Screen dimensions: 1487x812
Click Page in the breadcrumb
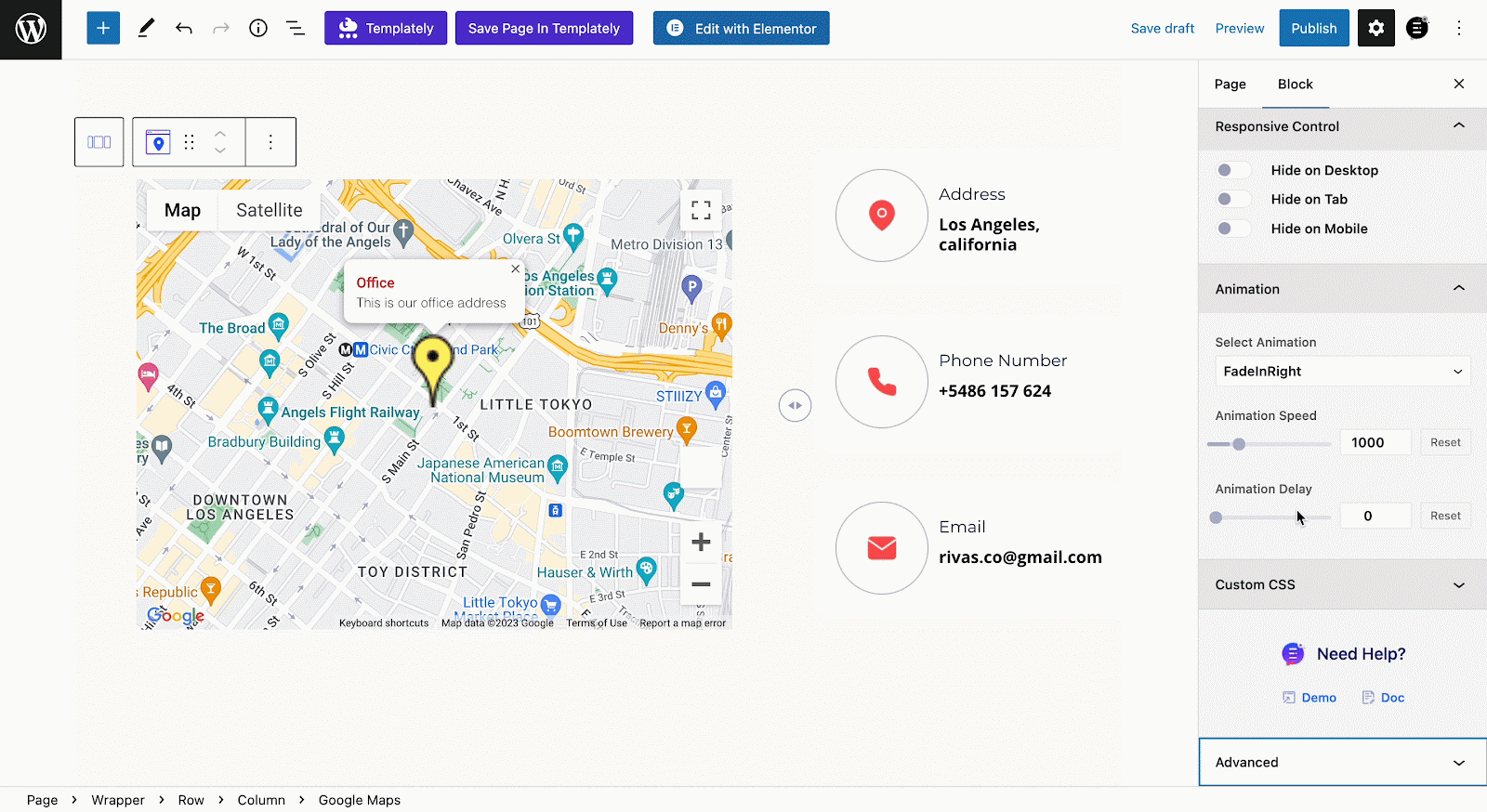click(42, 800)
